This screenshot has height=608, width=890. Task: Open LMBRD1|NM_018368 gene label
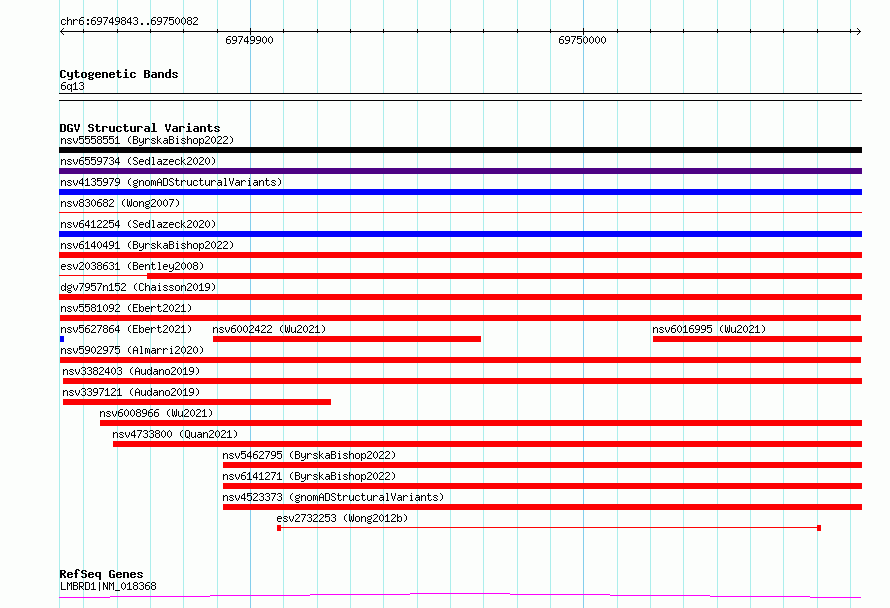tap(108, 586)
